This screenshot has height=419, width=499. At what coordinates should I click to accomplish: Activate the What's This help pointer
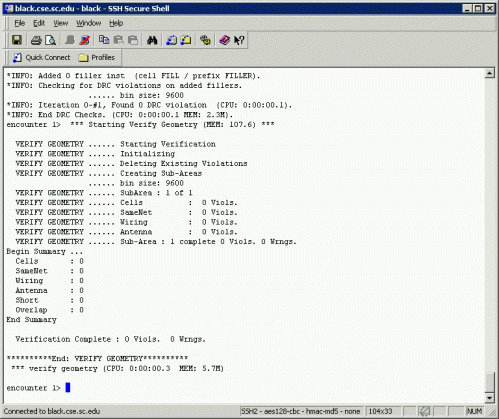pos(239,40)
